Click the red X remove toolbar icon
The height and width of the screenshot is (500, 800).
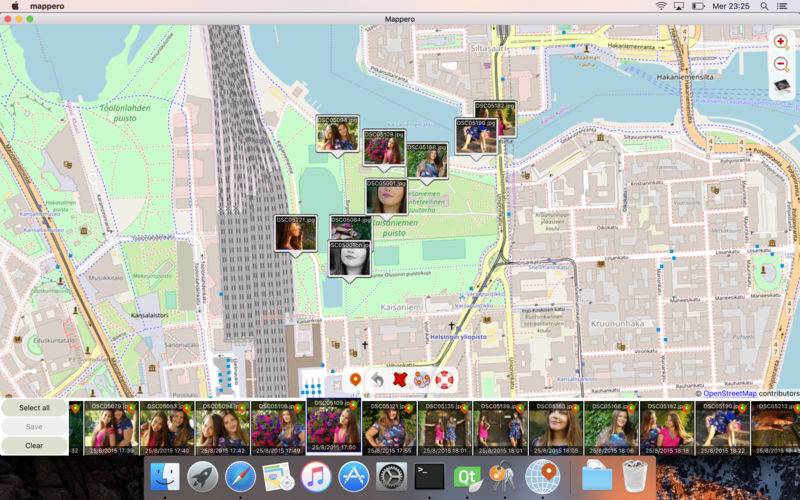tap(400, 380)
